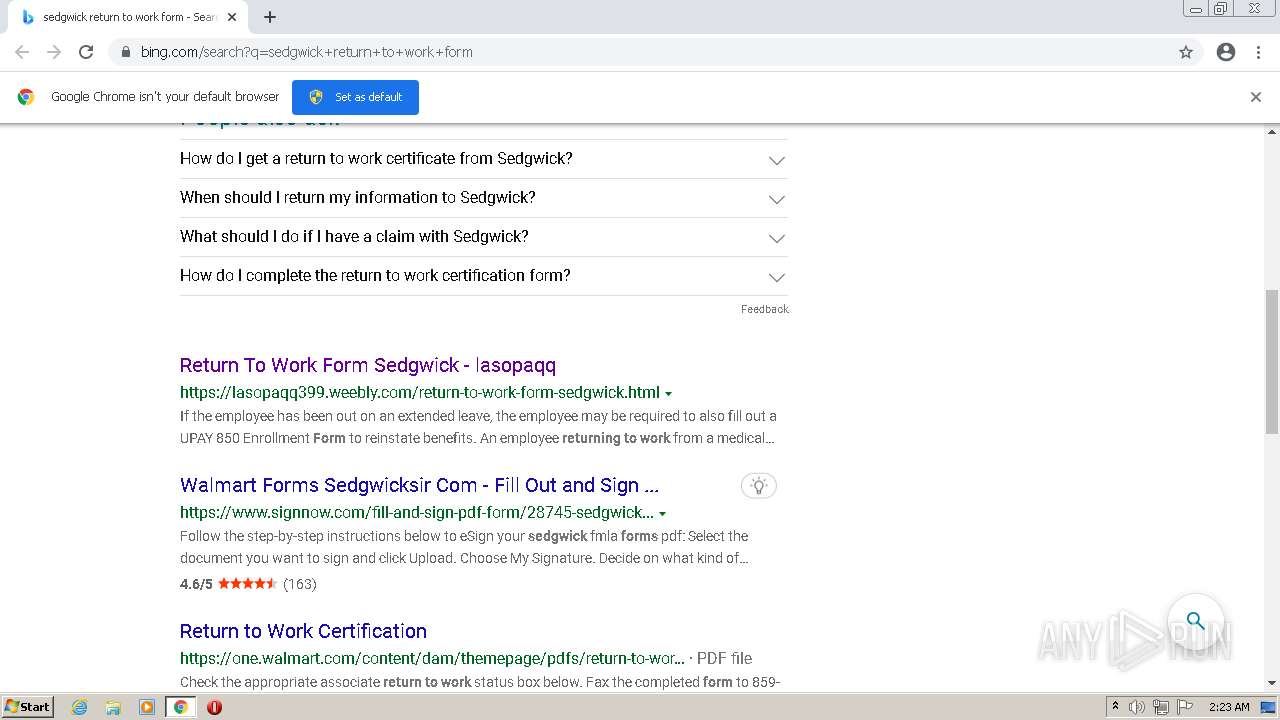Open 'Walmart Forms Sedgwicksir Com' result
The width and height of the screenshot is (1280, 720).
419,485
